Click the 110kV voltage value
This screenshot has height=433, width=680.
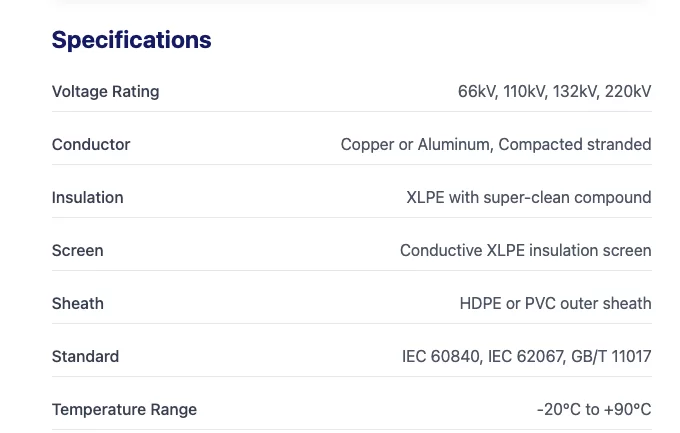click(x=525, y=92)
